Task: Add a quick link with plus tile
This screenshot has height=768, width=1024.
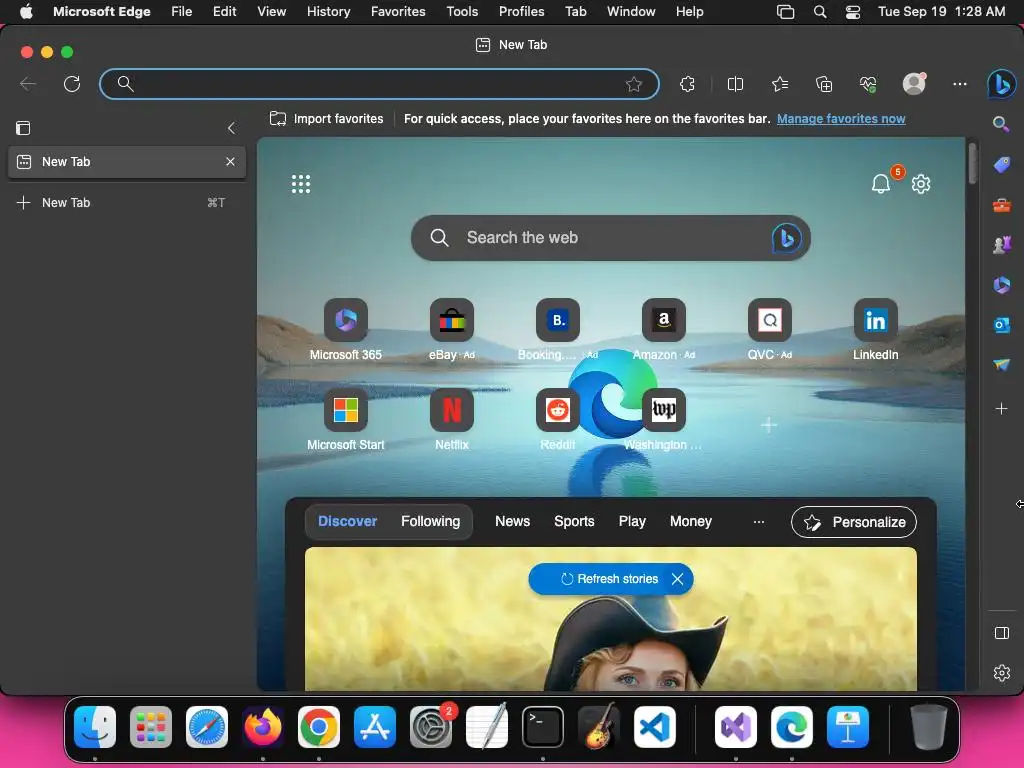Action: tap(769, 425)
